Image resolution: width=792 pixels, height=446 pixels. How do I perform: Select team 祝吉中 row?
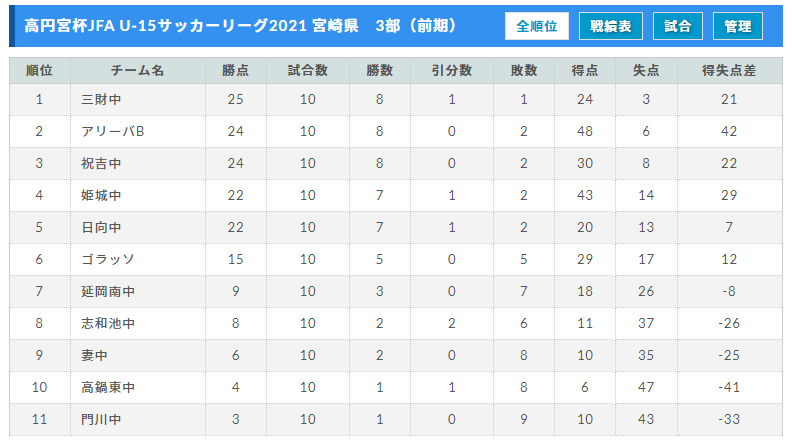pyautogui.click(x=396, y=164)
